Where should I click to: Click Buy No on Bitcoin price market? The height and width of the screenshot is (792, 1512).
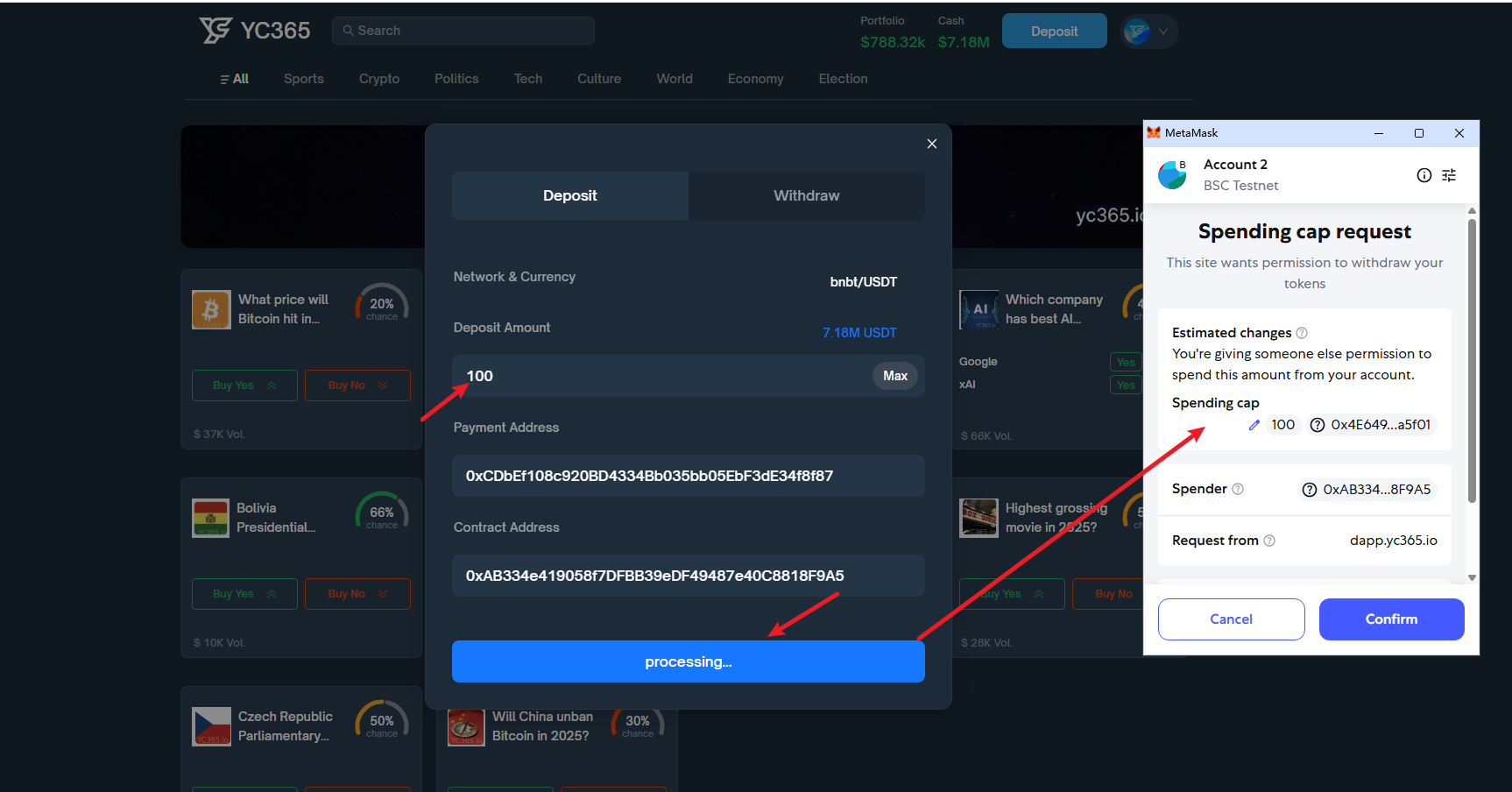[x=357, y=385]
